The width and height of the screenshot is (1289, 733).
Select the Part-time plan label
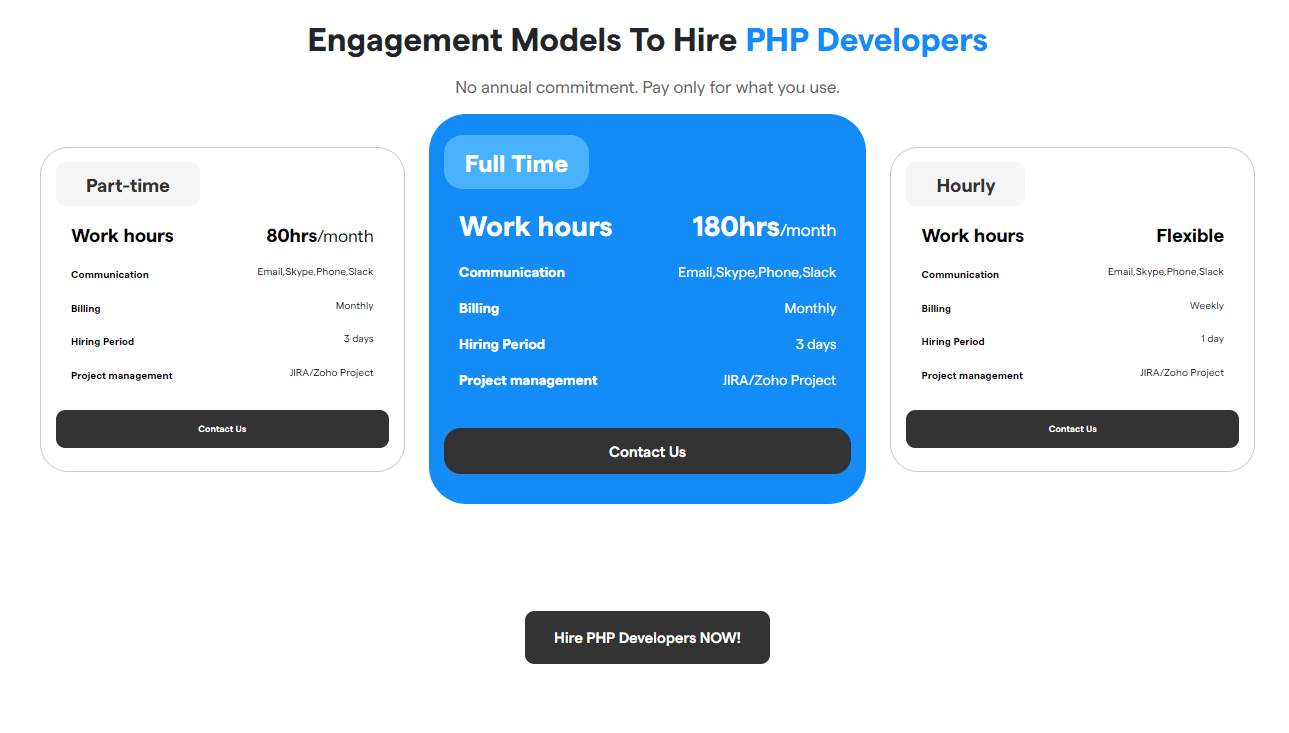[128, 185]
